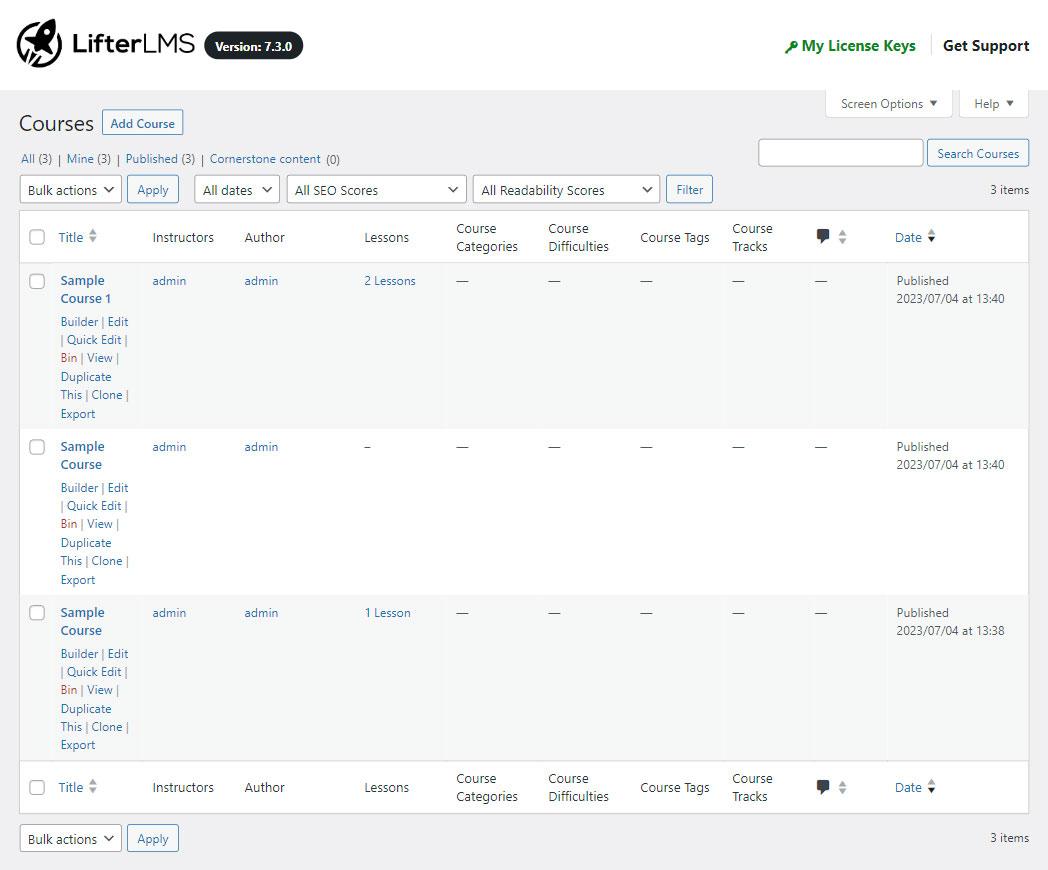Move Sample Course 1 to Bin

click(69, 358)
